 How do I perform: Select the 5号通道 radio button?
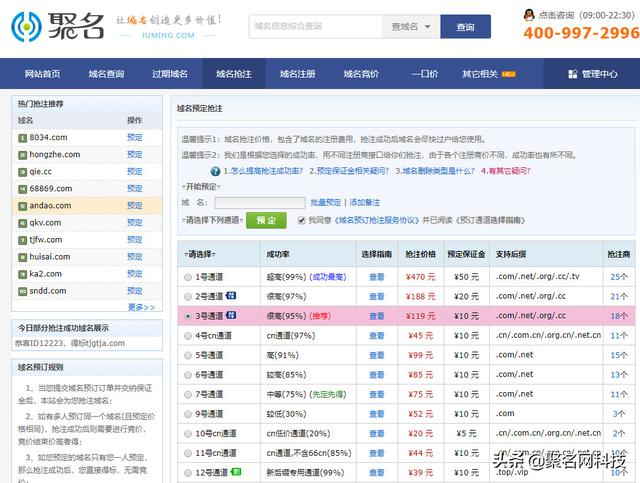(x=187, y=355)
